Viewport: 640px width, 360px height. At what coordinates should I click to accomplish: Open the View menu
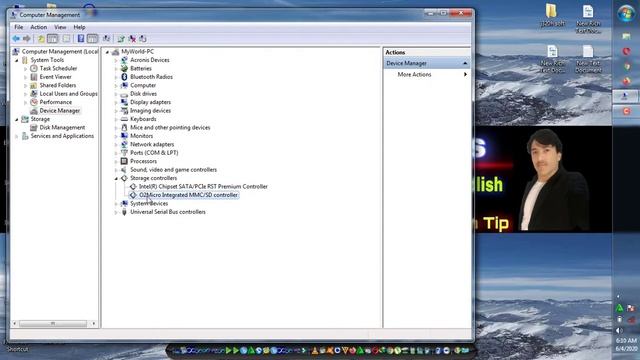click(60, 27)
